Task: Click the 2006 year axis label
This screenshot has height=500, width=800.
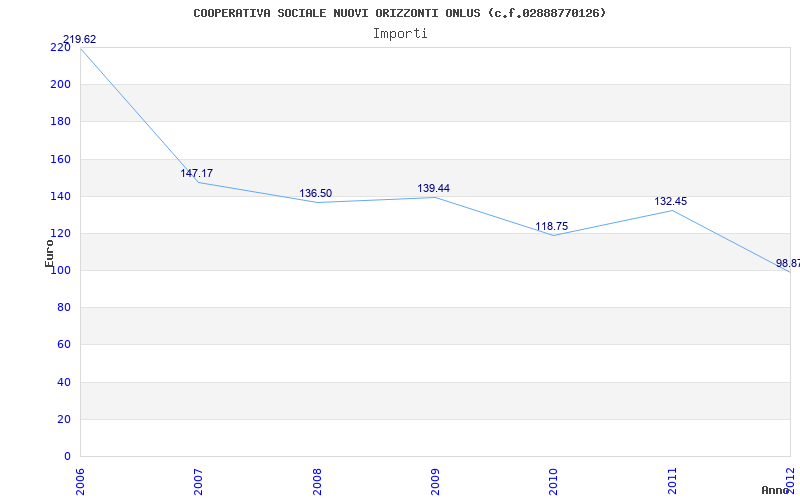Action: tap(81, 479)
